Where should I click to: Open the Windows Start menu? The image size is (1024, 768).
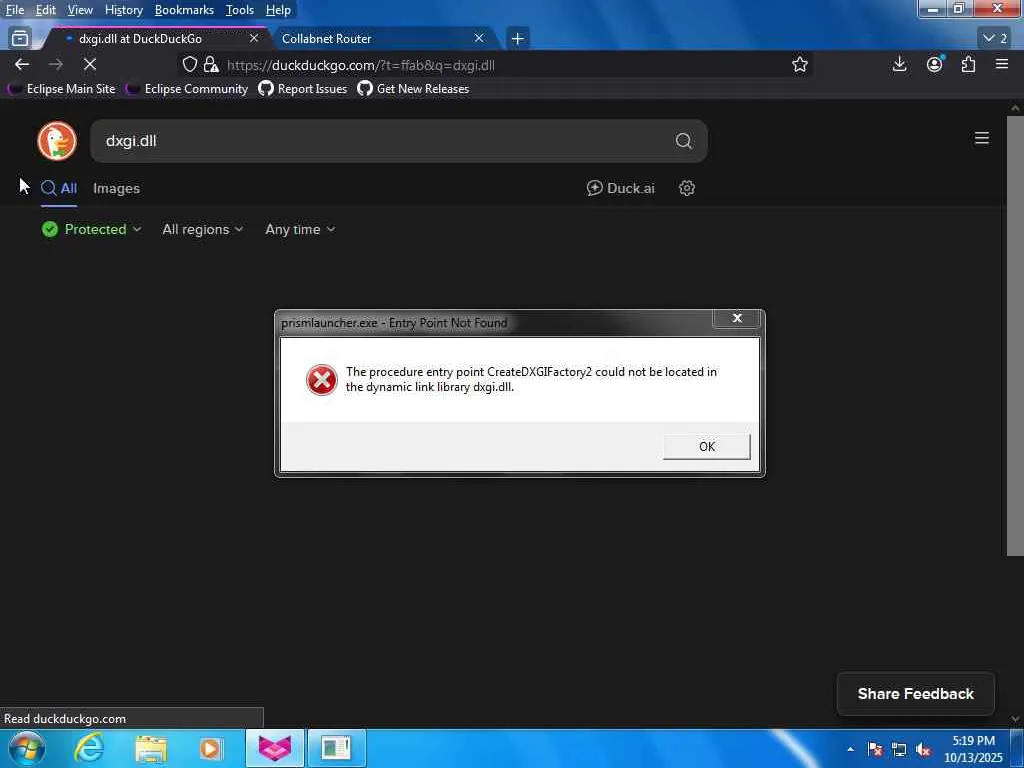(x=27, y=748)
